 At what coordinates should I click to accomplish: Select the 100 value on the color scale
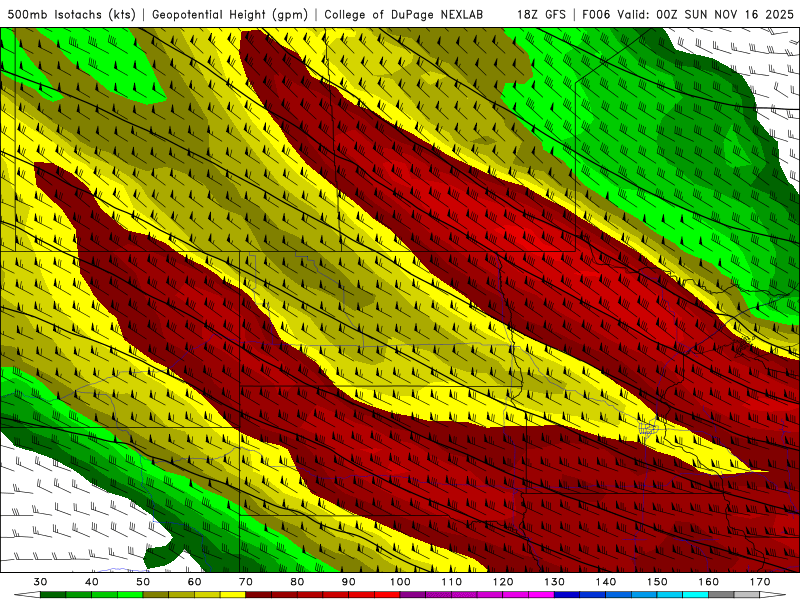click(401, 582)
